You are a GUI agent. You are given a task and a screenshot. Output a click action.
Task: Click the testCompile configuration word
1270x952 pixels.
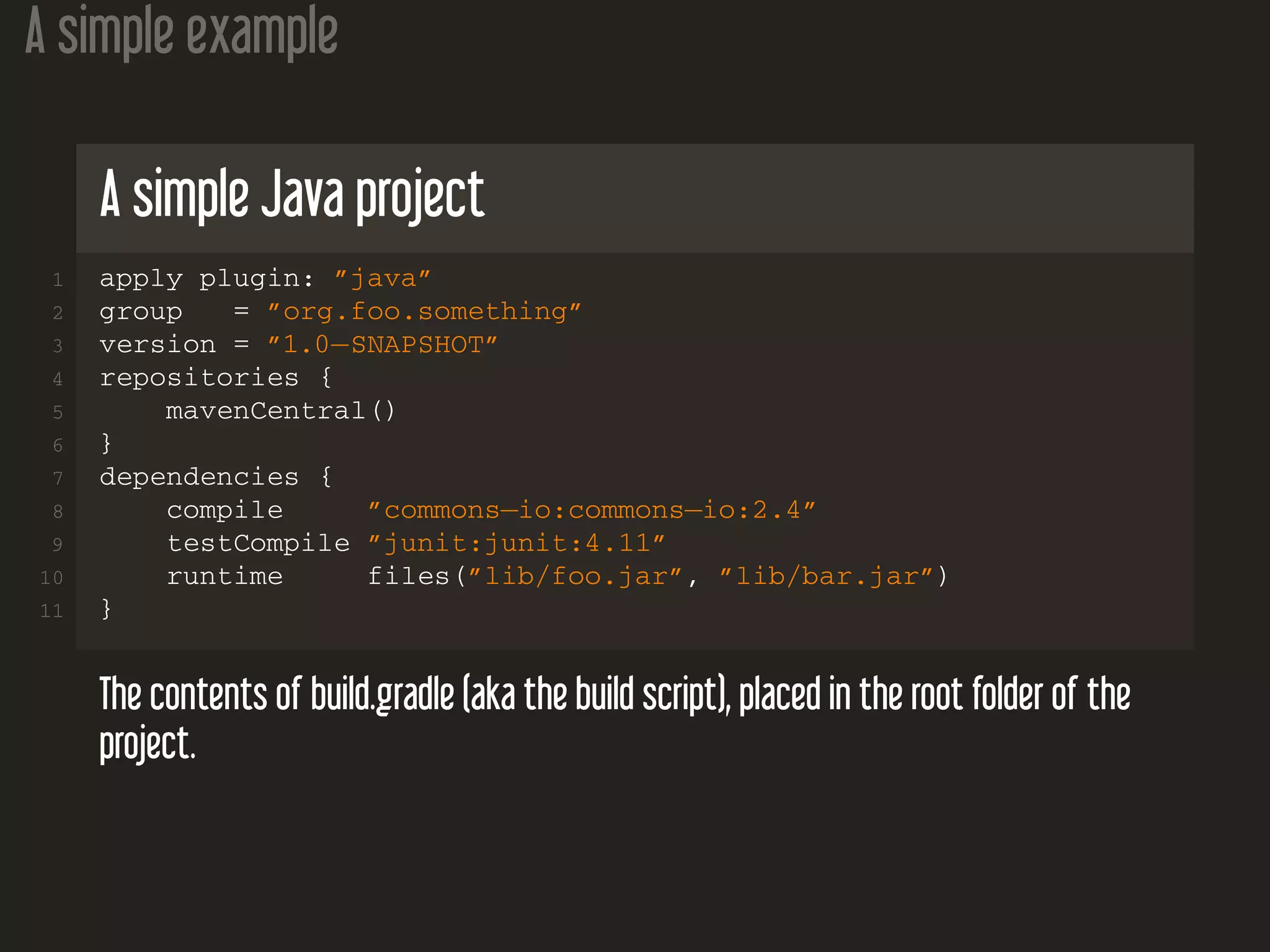(259, 543)
